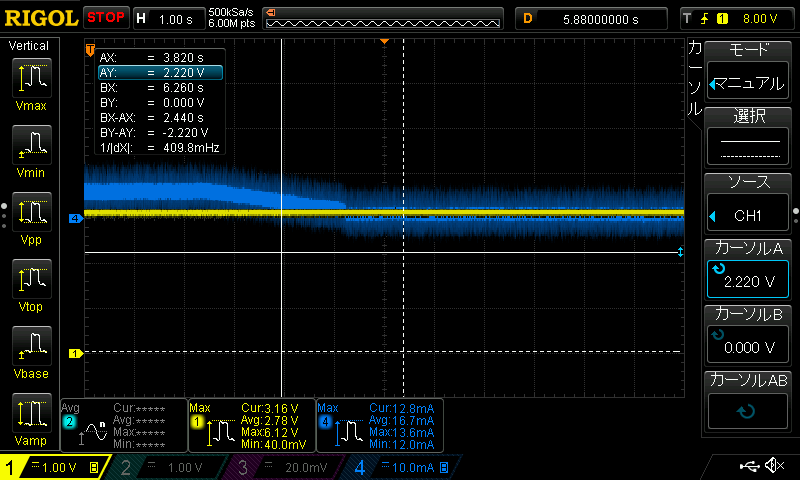Click the trigger position marker atop the waveform
Viewport: 800px width, 480px height.
click(384, 41)
